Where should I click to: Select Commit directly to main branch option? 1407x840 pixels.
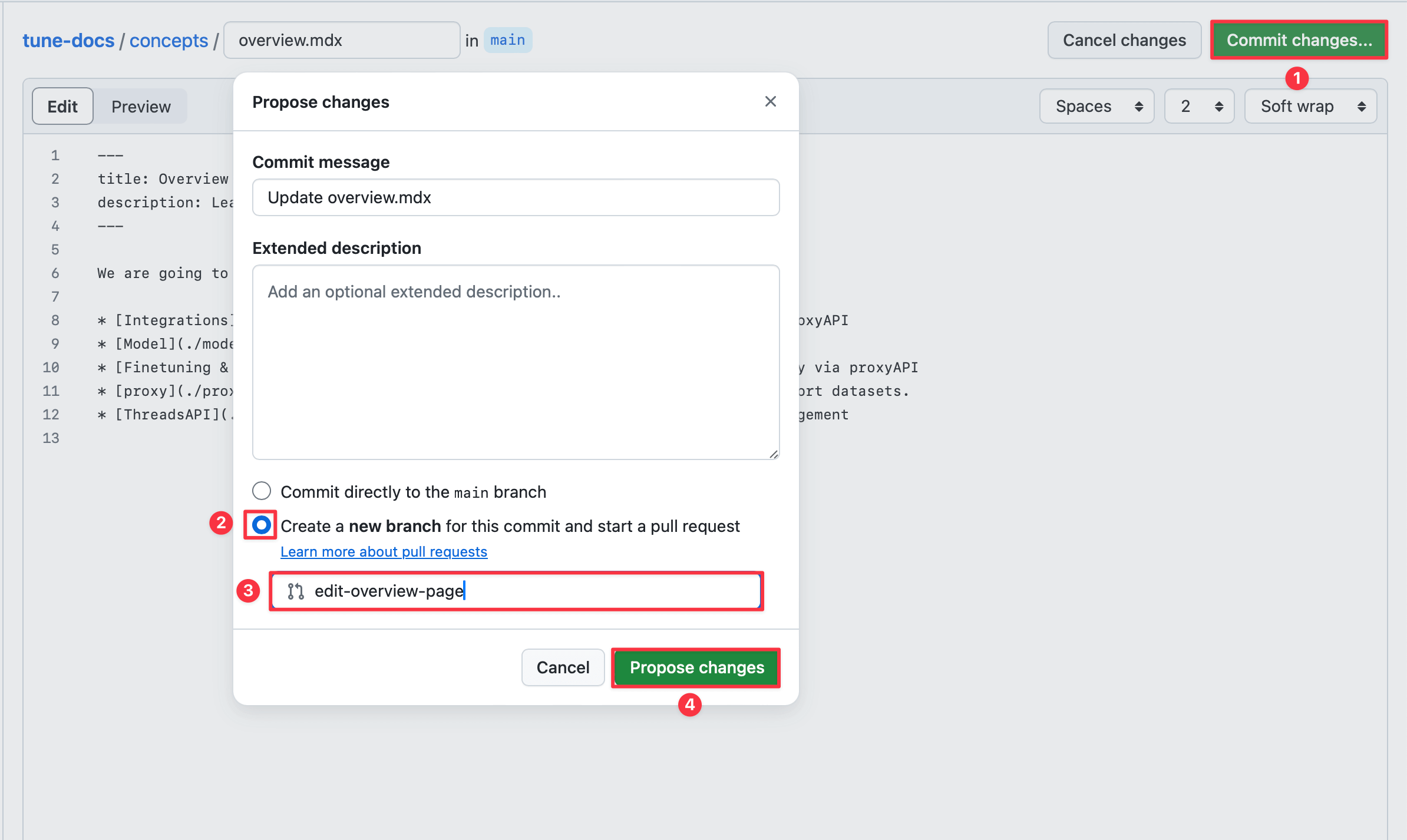coord(262,491)
